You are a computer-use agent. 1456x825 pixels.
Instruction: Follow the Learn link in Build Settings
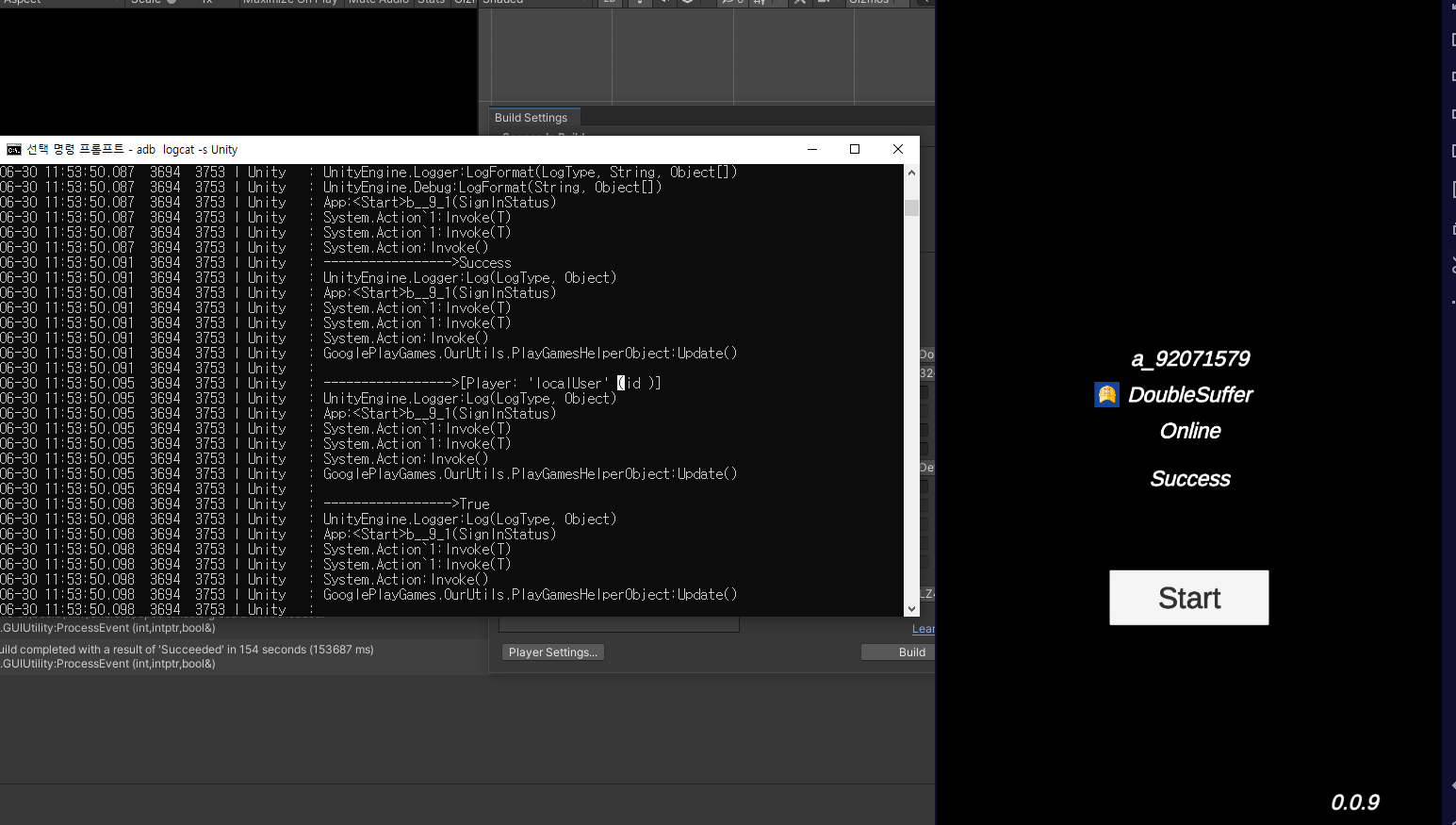coord(924,629)
